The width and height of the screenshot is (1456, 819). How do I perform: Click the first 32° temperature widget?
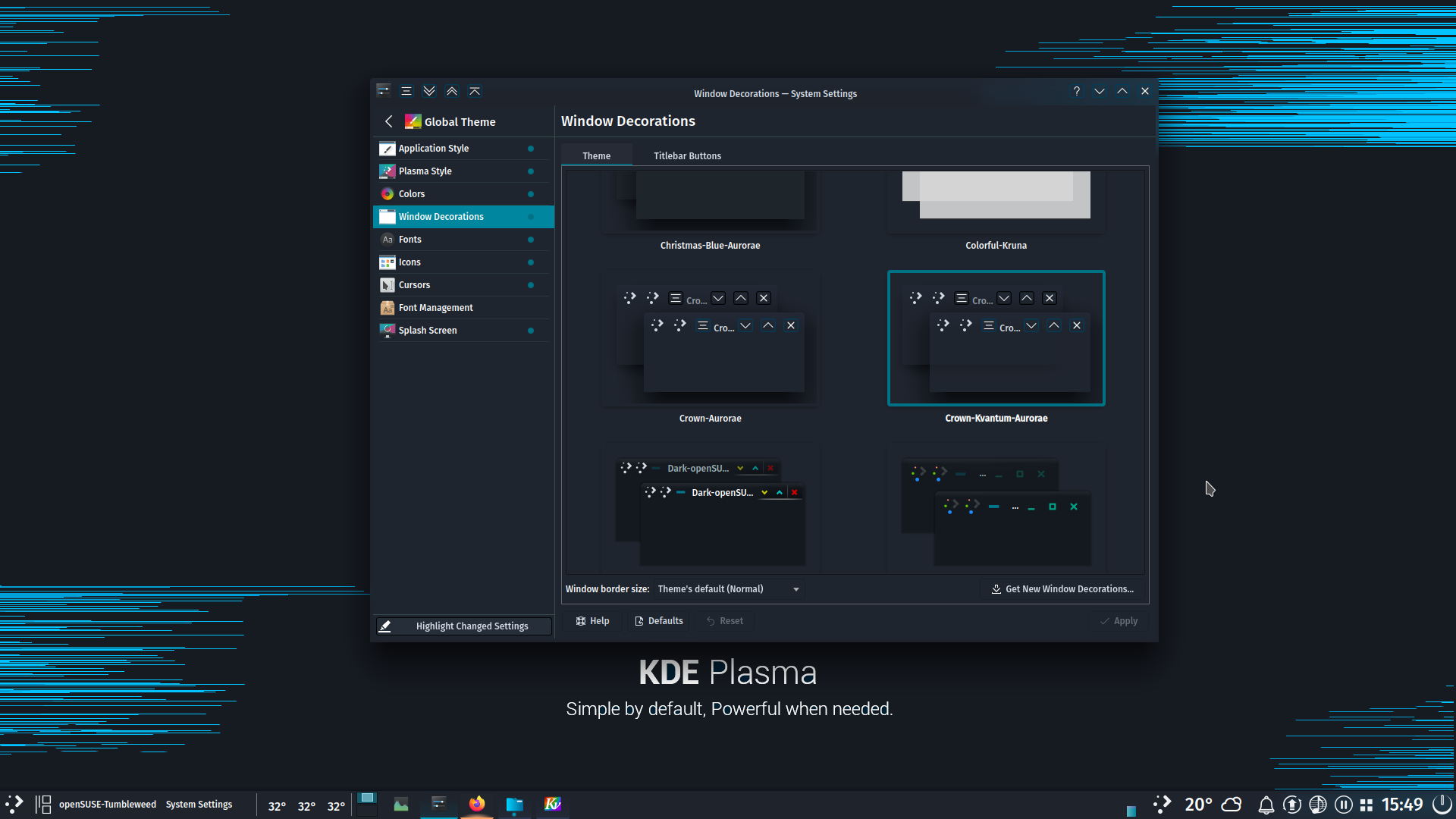coord(277,806)
